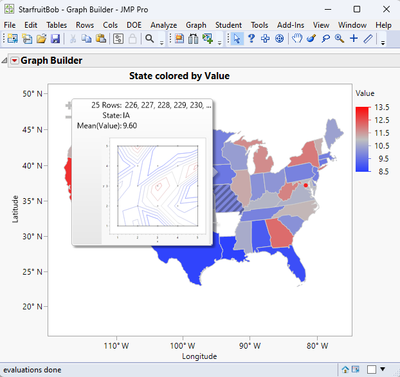
Task: Select the Line annotation tool
Action: [368, 39]
